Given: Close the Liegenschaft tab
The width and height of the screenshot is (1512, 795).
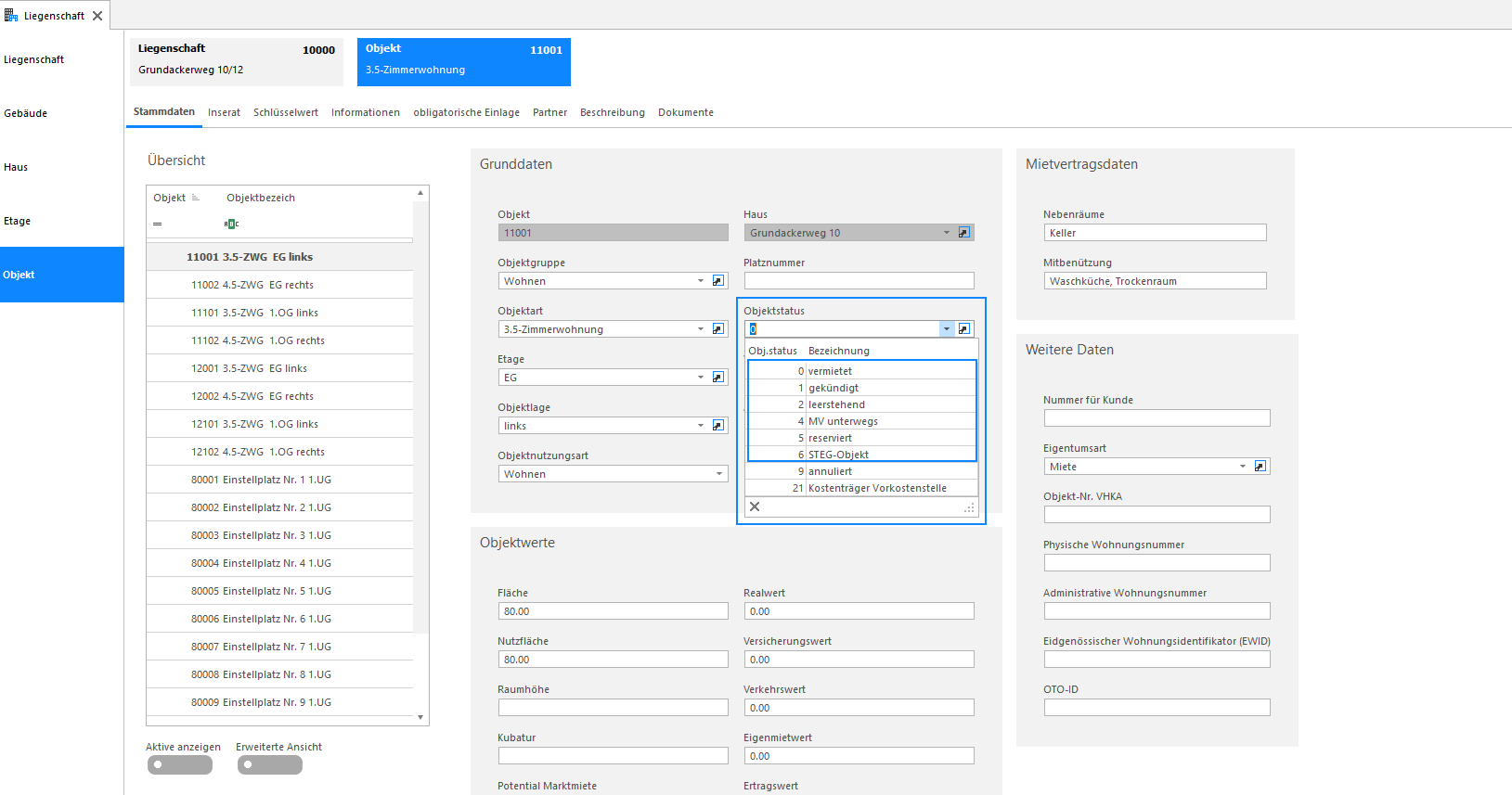Looking at the screenshot, I should click(97, 16).
